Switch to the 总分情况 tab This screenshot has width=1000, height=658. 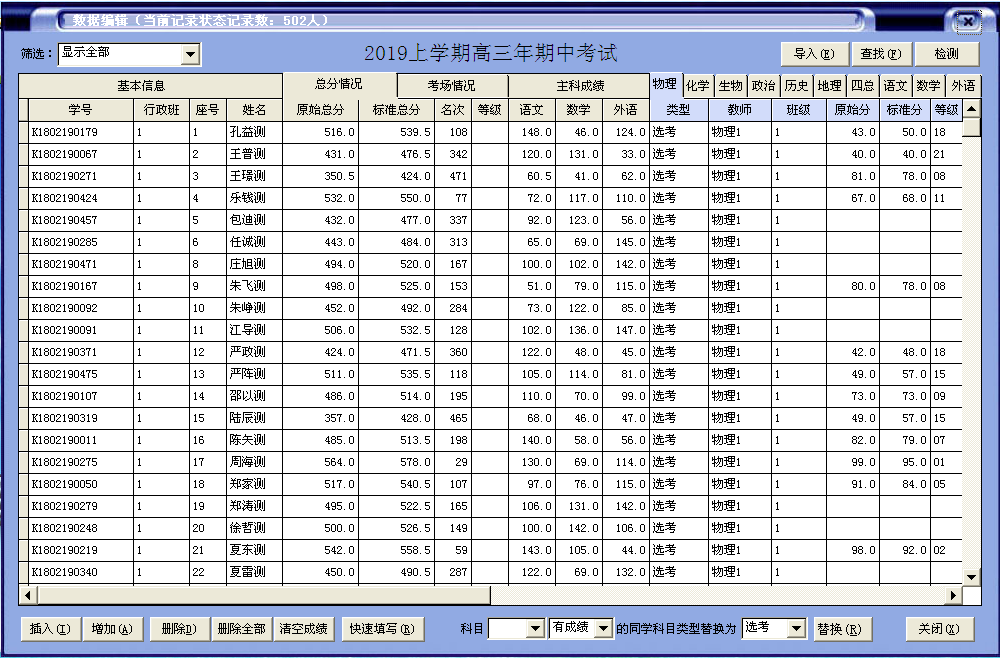[339, 84]
